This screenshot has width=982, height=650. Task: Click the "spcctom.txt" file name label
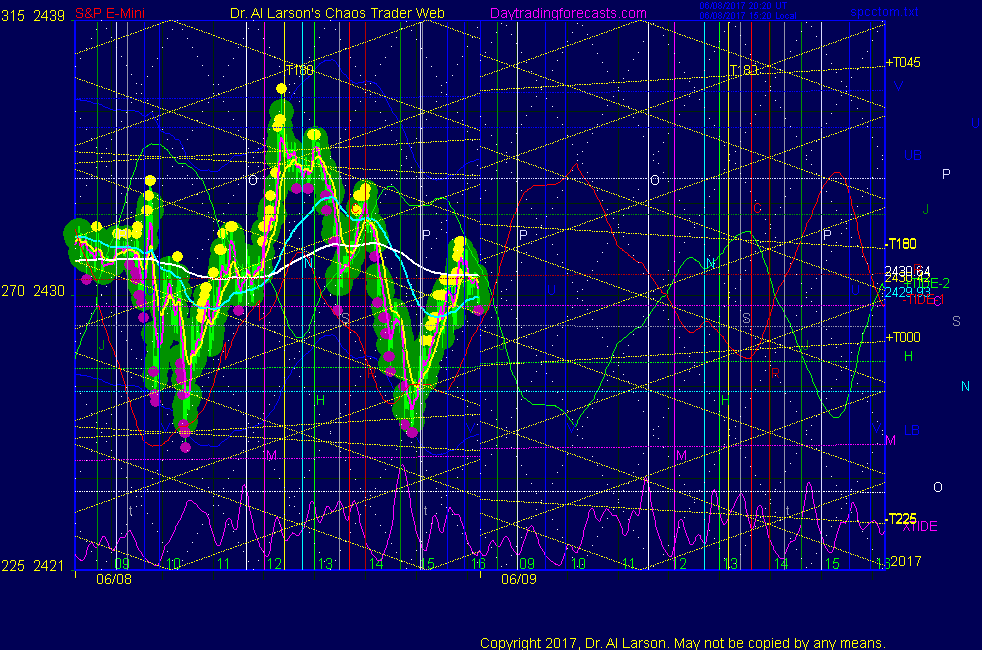point(884,12)
